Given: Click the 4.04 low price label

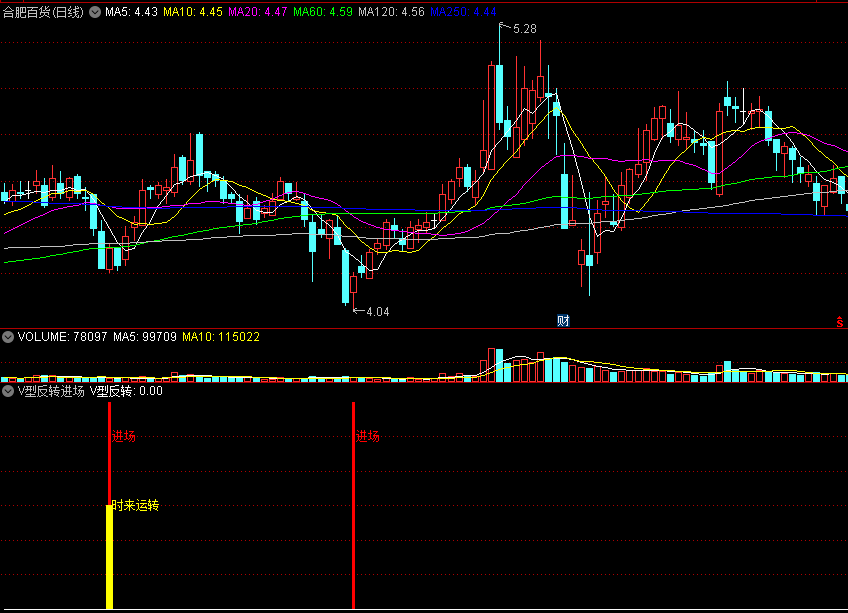Looking at the screenshot, I should pos(377,312).
